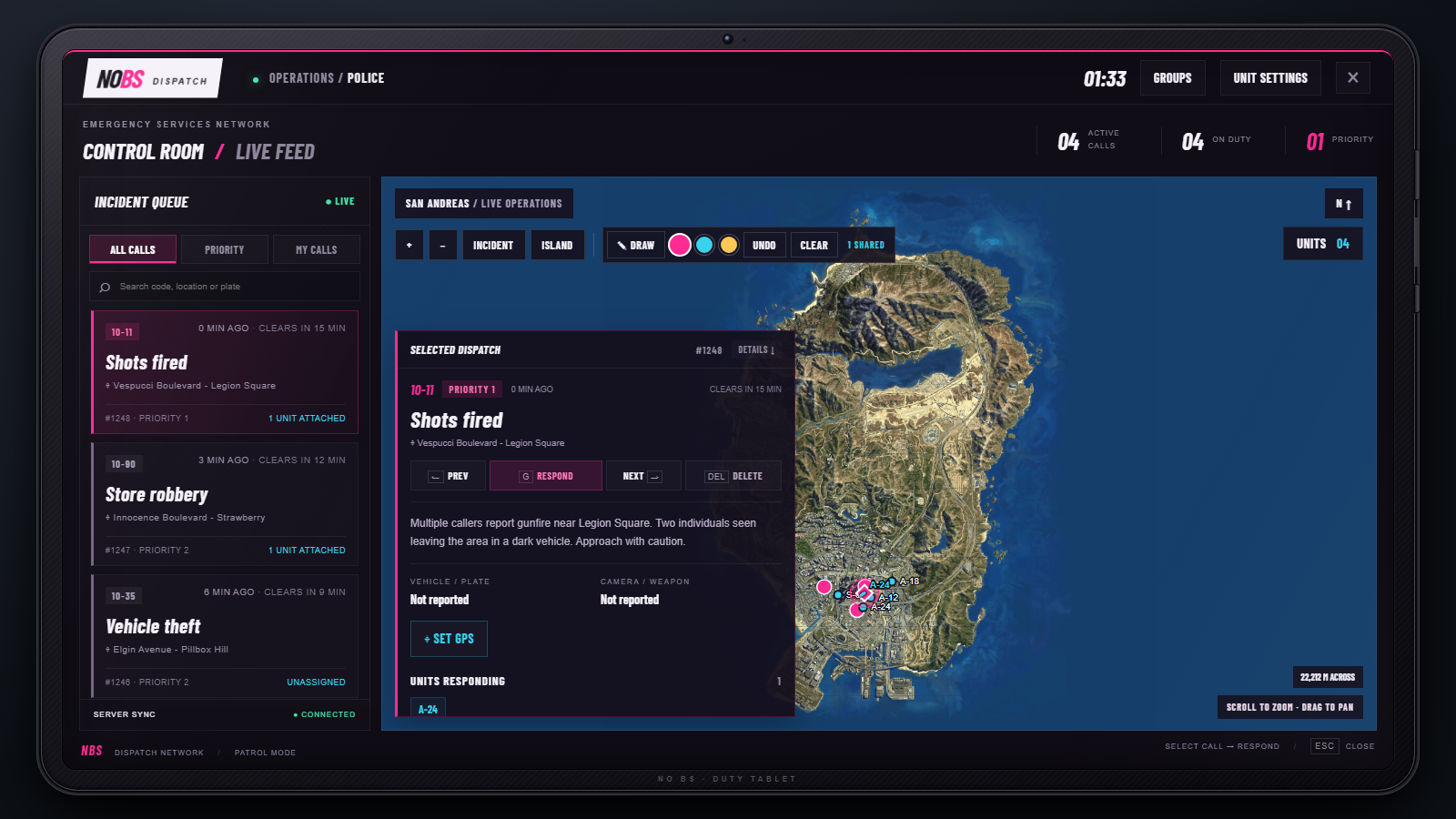Open Unit Settings
This screenshot has height=819, width=1456.
pyautogui.click(x=1270, y=78)
